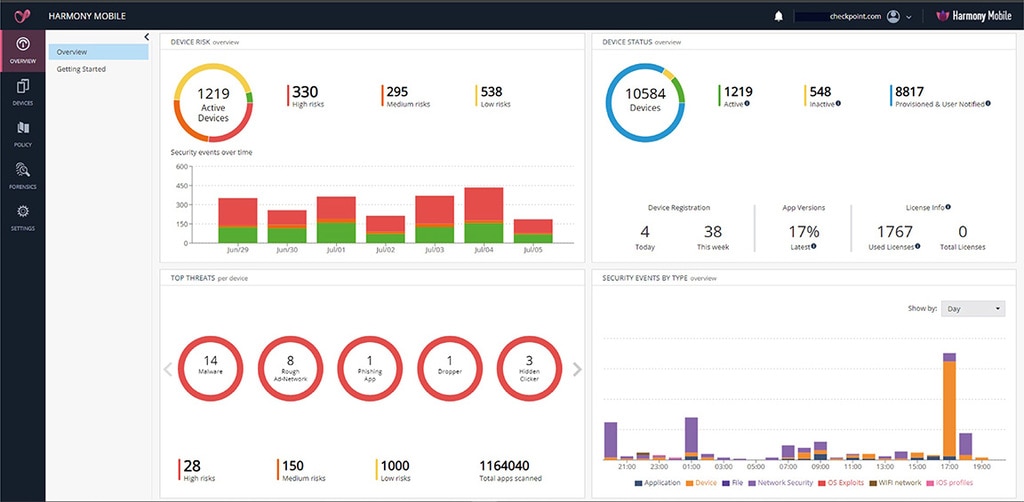Expand the user account menu chevron
This screenshot has width=1024, height=502.
click(909, 17)
